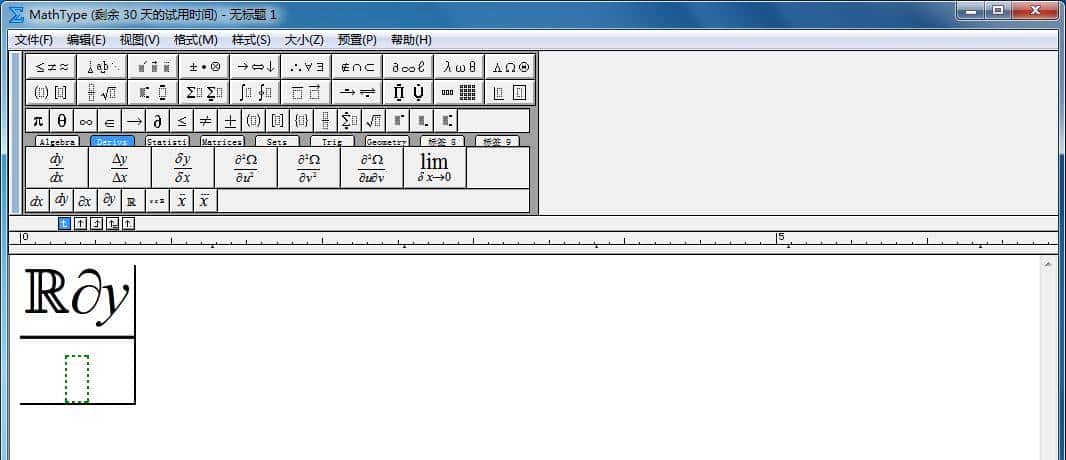Insert the pi symbol from small bar

tap(38, 121)
